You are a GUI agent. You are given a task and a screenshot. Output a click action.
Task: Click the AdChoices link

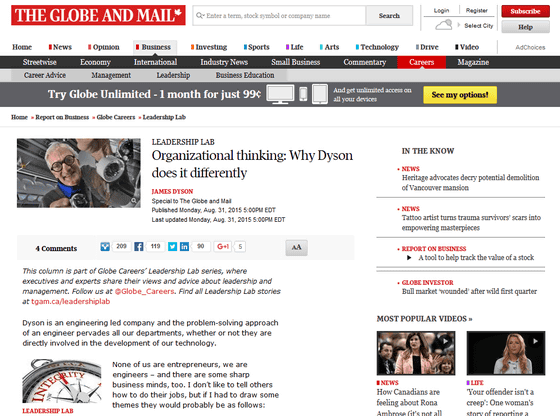point(530,47)
